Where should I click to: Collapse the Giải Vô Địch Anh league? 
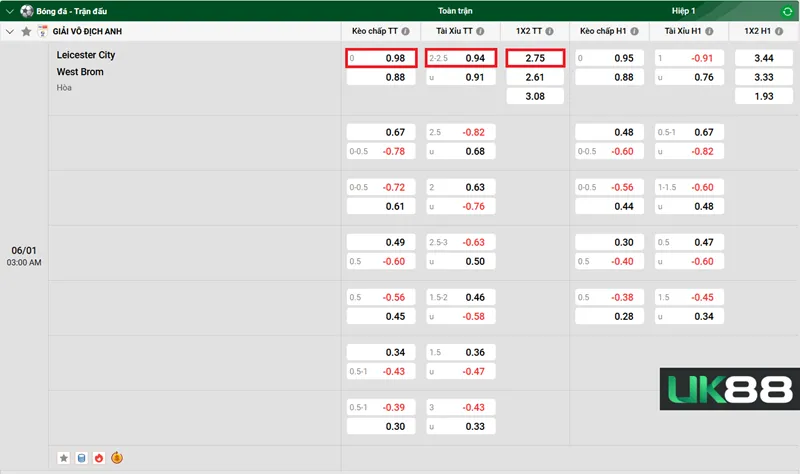click(x=10, y=32)
